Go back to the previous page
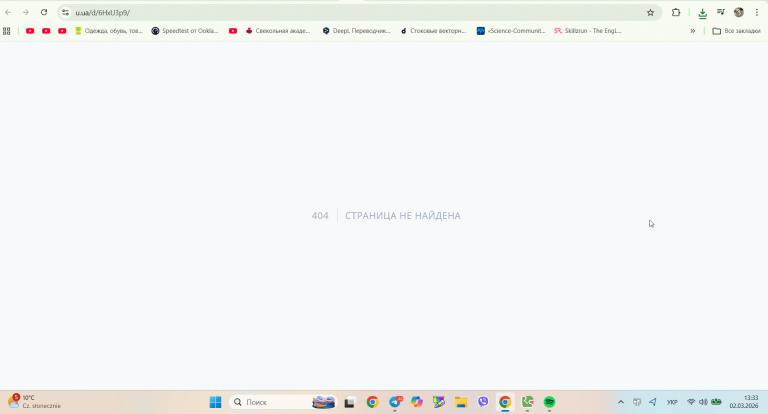 coord(8,13)
